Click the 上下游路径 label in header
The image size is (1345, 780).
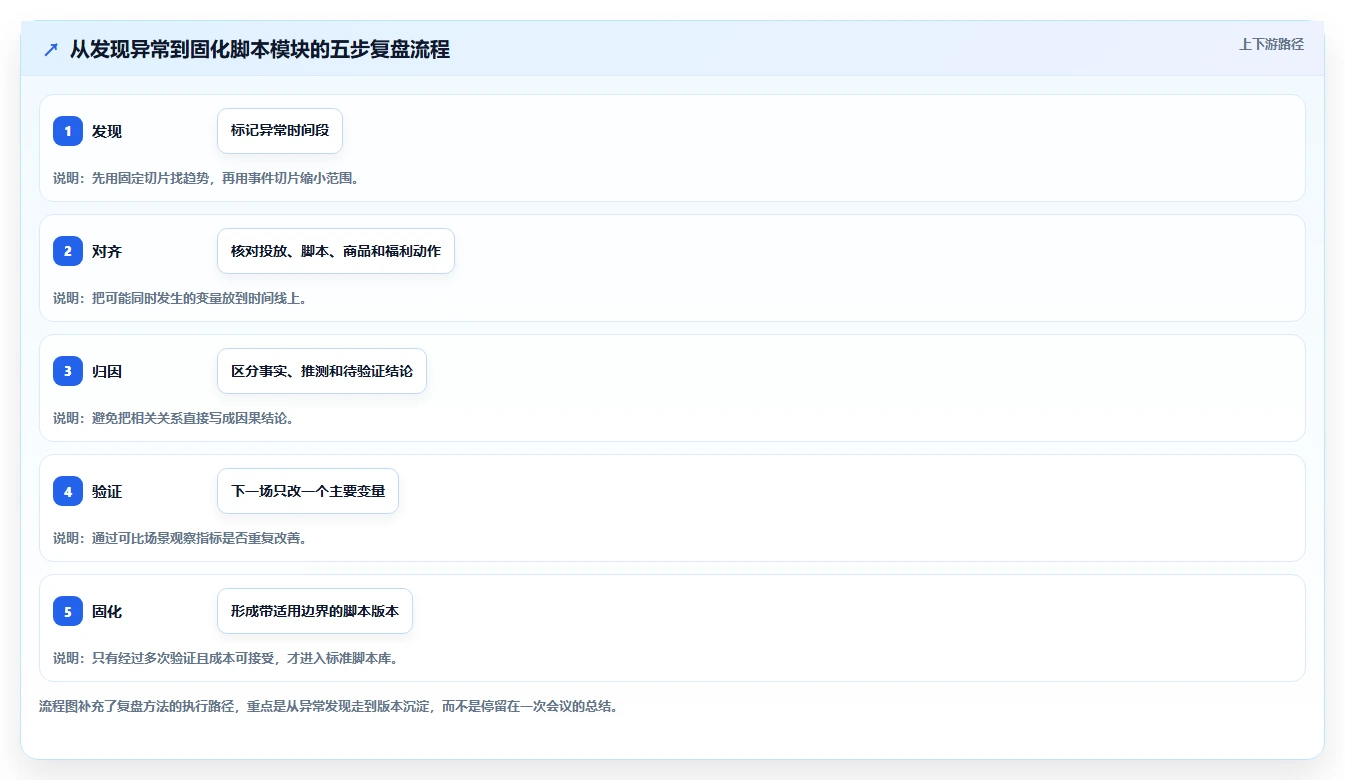(x=1271, y=44)
